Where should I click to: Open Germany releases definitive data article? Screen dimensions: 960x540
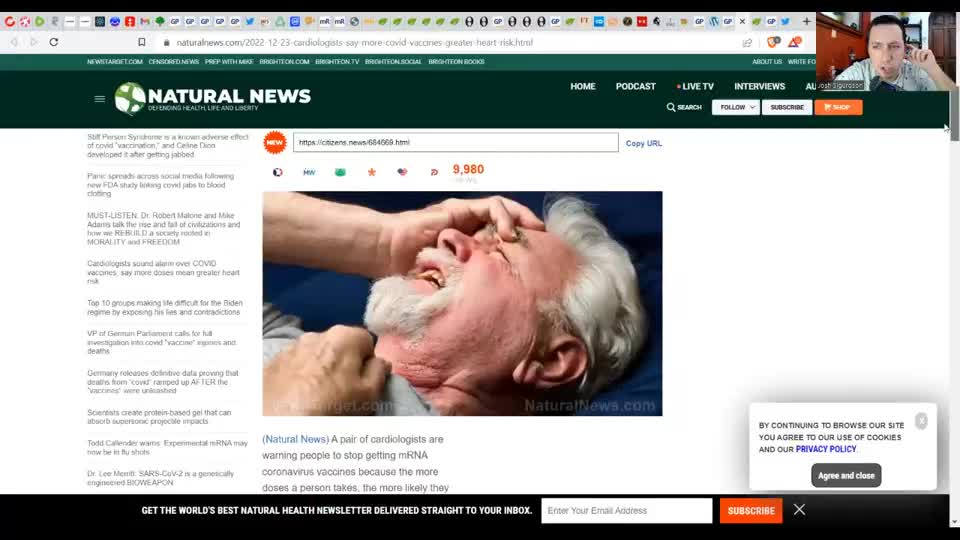pos(162,381)
